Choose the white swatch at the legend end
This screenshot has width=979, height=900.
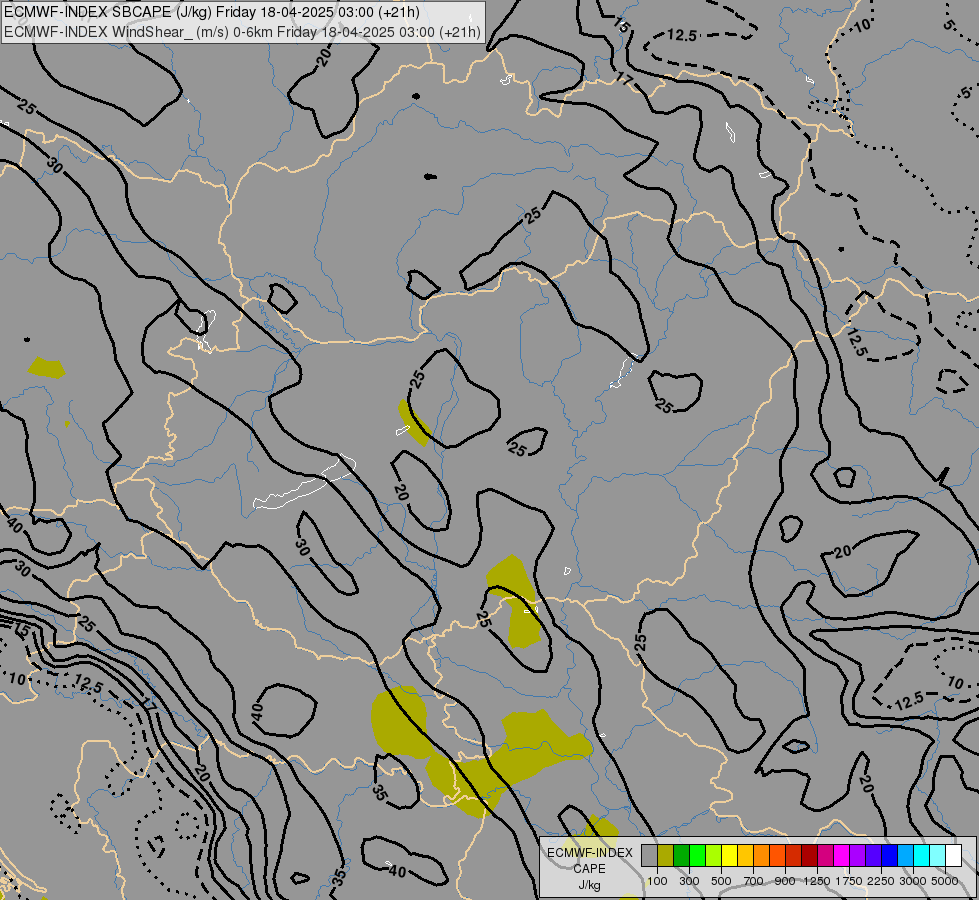point(953,855)
